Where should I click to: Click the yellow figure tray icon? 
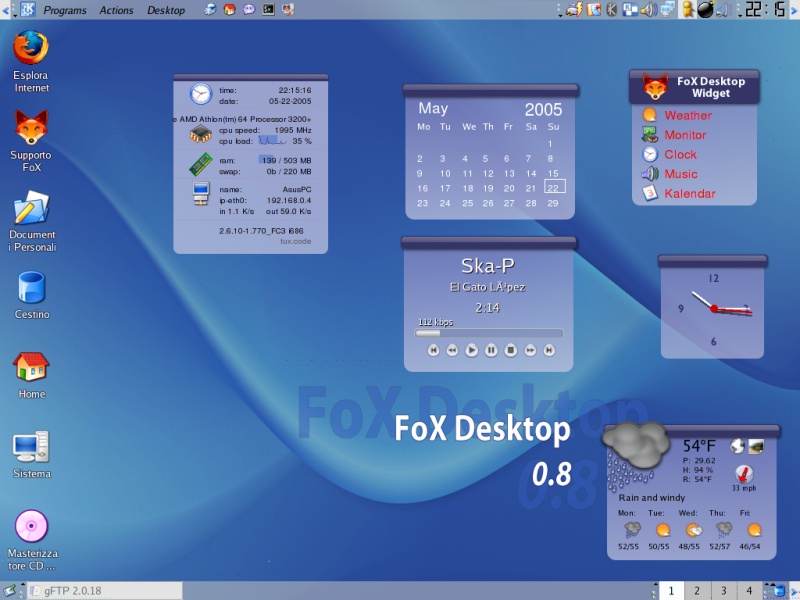coord(688,9)
